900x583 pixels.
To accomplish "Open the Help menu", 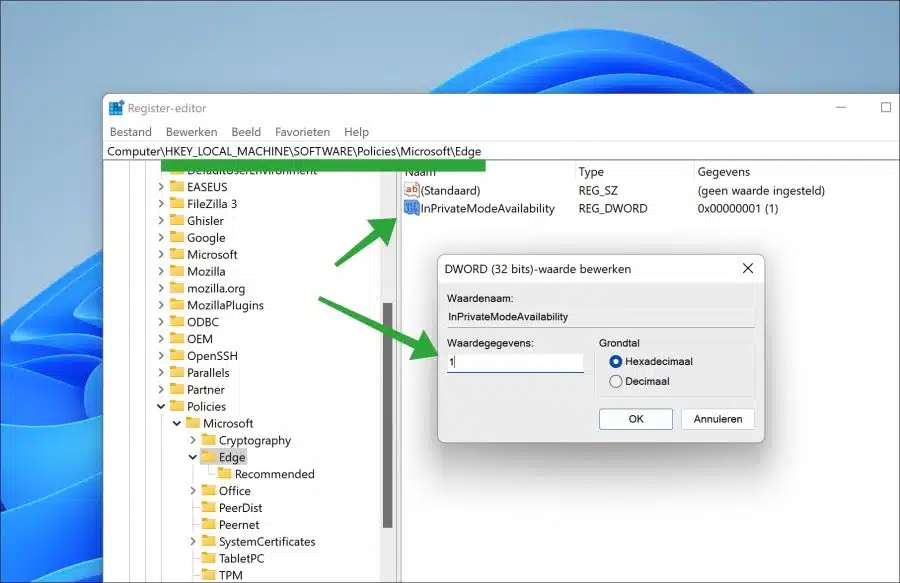I will pos(356,132).
